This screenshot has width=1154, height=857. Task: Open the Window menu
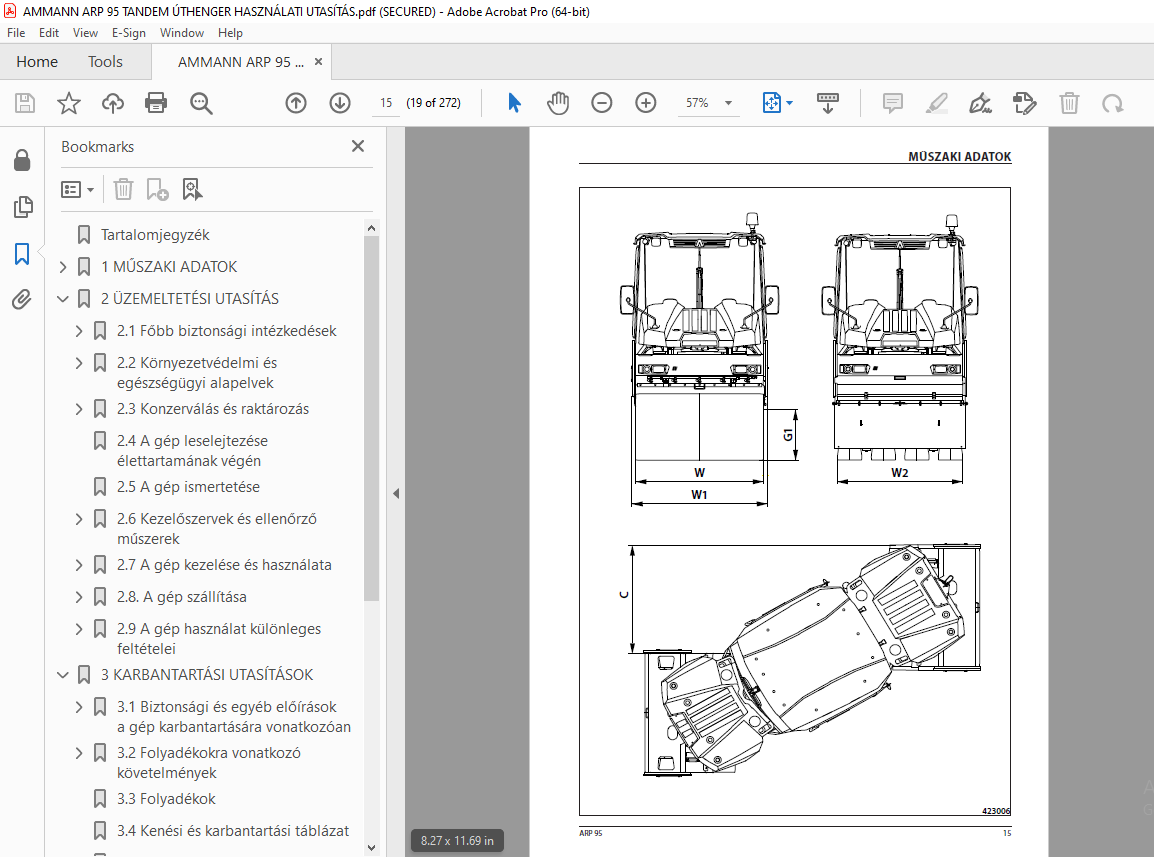(182, 33)
